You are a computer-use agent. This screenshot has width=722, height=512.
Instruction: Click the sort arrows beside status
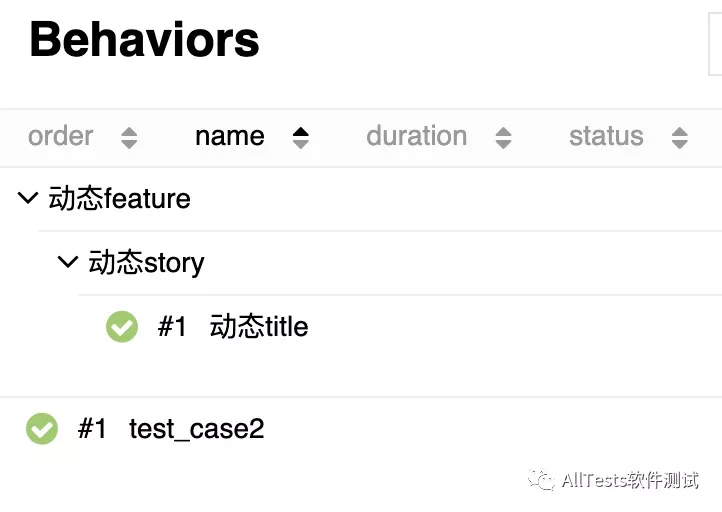click(x=680, y=138)
